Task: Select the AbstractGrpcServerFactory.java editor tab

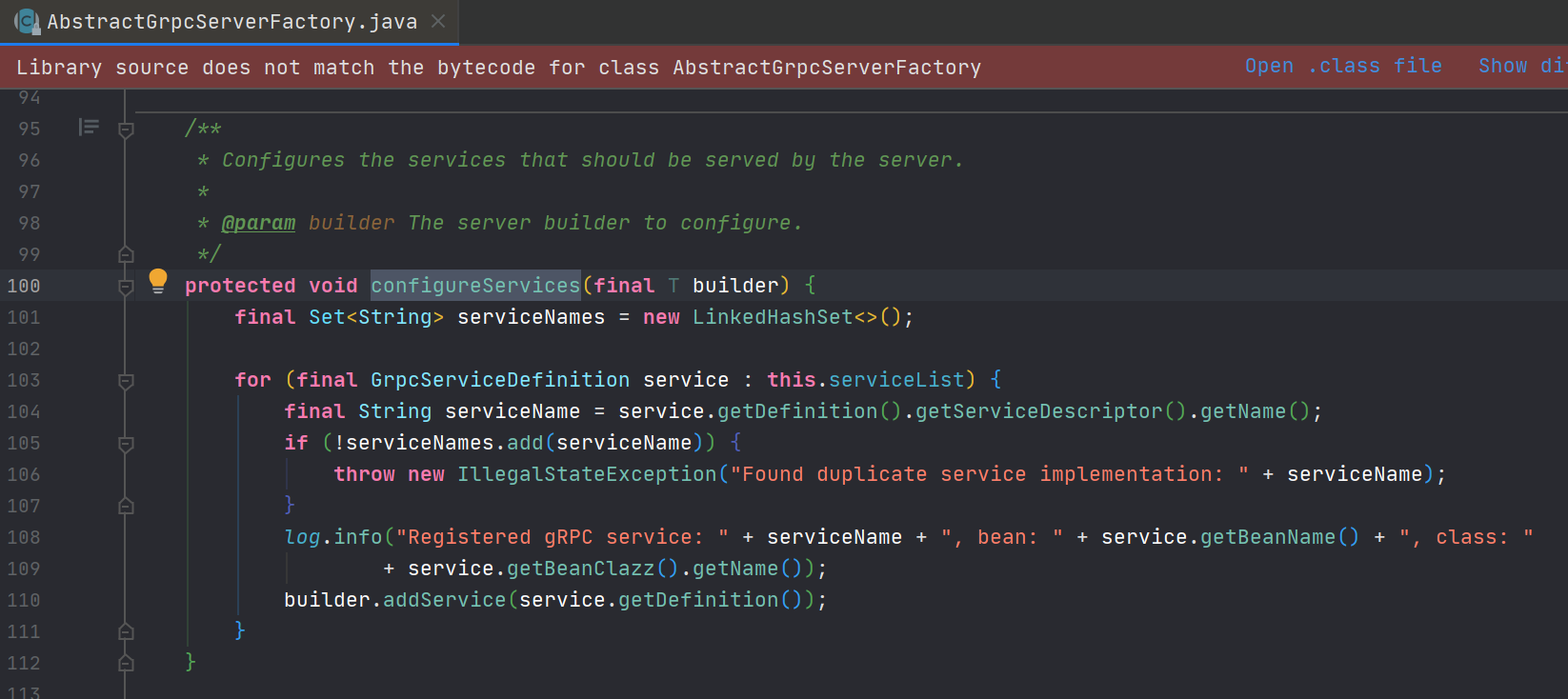Action: [230, 22]
